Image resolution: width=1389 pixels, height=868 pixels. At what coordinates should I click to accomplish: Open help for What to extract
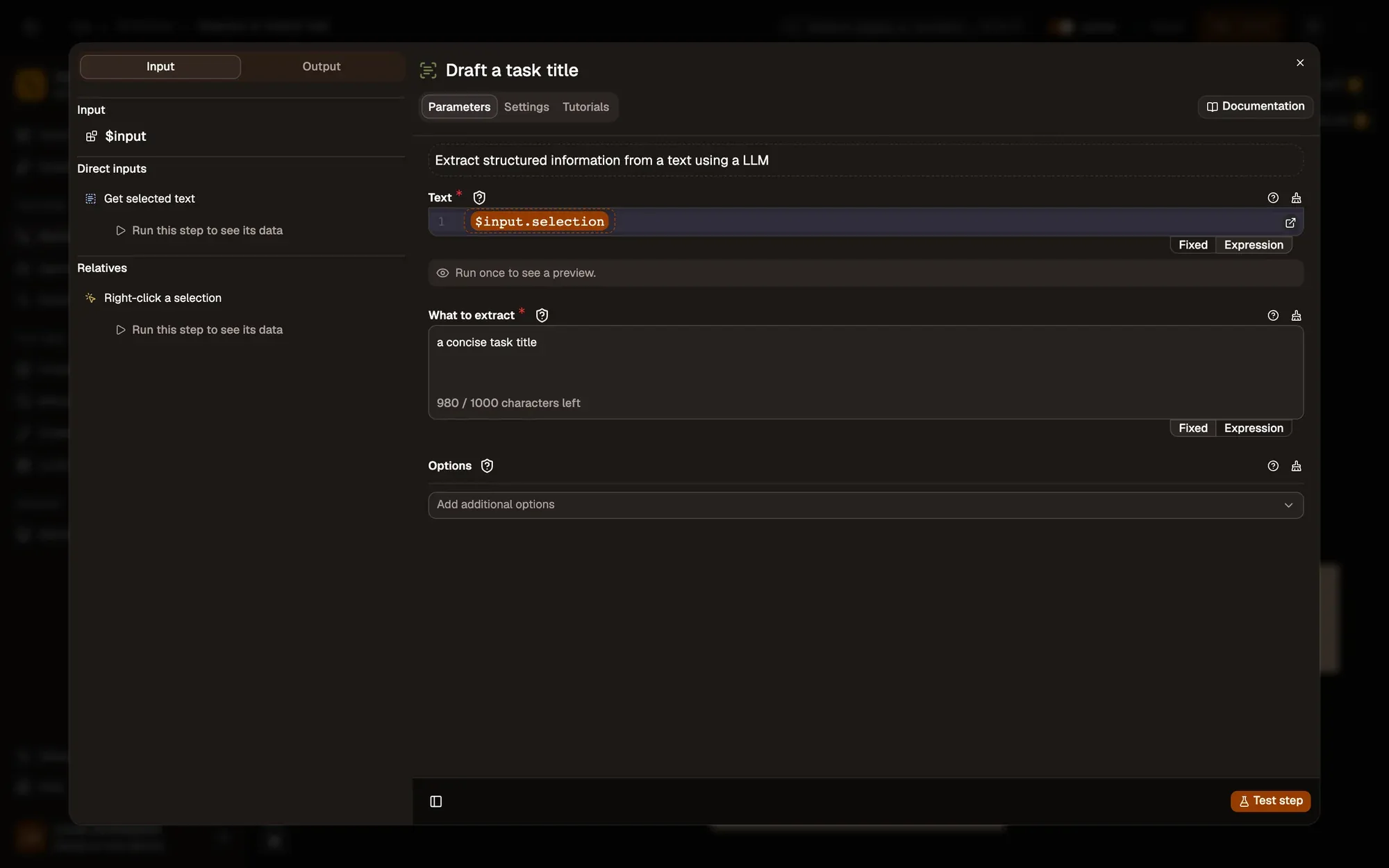pyautogui.click(x=1273, y=315)
